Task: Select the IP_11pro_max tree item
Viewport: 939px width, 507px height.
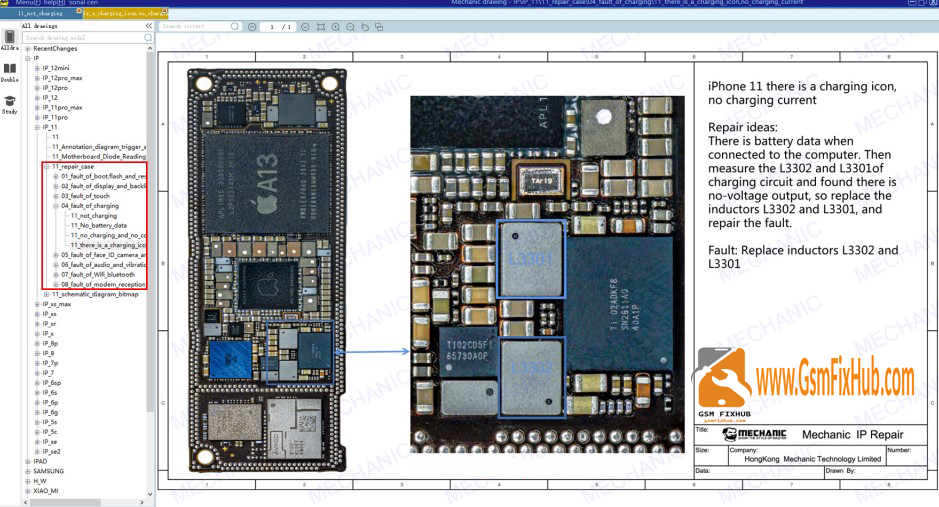Action: click(x=62, y=108)
